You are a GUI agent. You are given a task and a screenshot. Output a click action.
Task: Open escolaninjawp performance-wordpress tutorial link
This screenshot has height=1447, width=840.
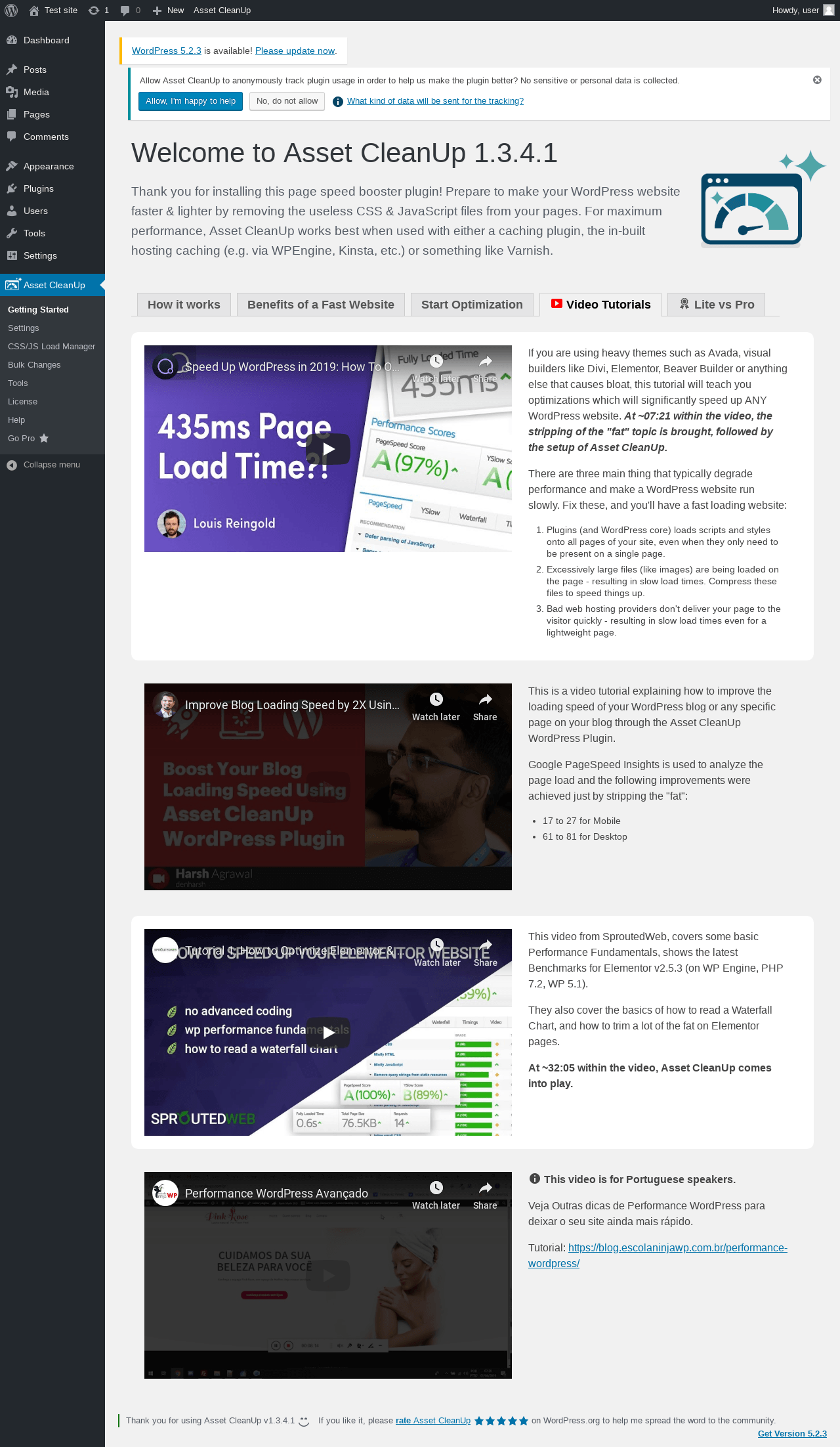coord(658,1255)
